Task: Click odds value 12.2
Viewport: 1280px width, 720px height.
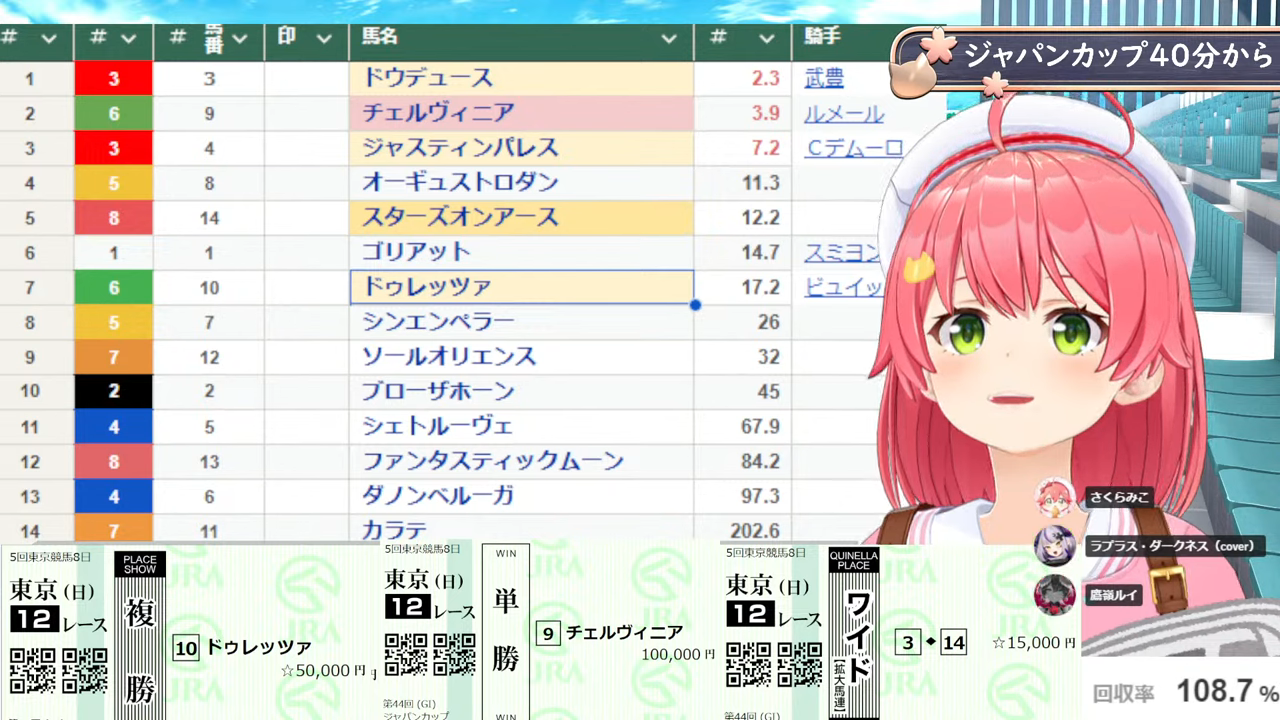Action: pos(761,218)
